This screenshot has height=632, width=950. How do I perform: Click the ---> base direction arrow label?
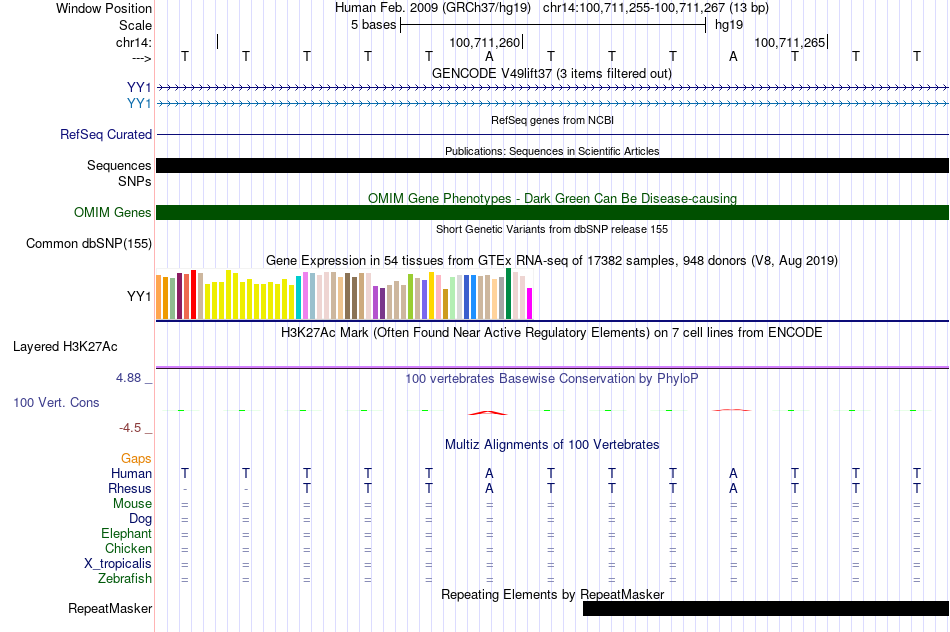coord(142,59)
